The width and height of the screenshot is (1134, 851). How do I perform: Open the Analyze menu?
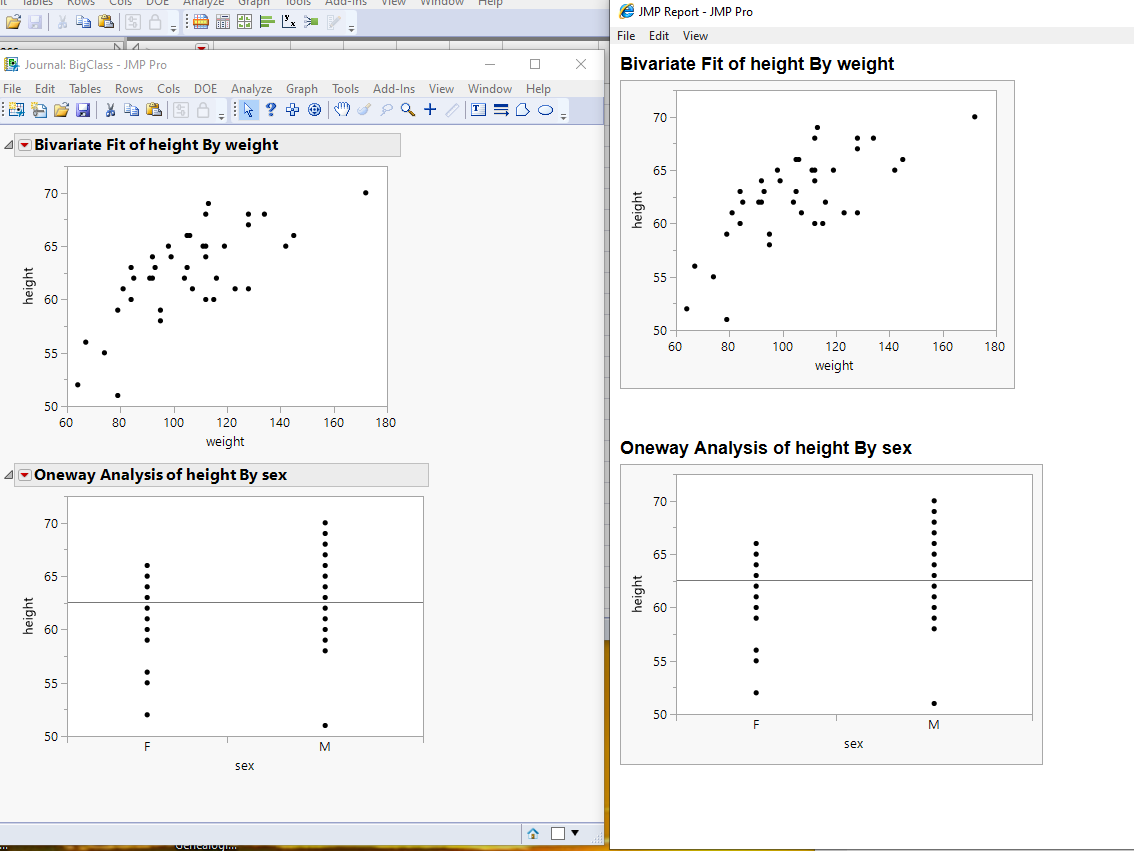point(251,88)
